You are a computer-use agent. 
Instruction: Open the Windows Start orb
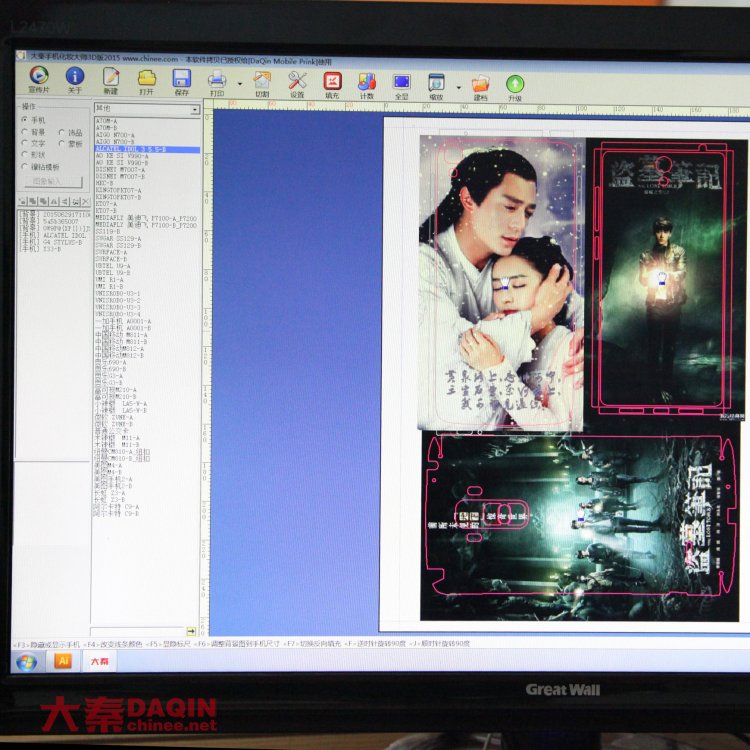coord(26,662)
